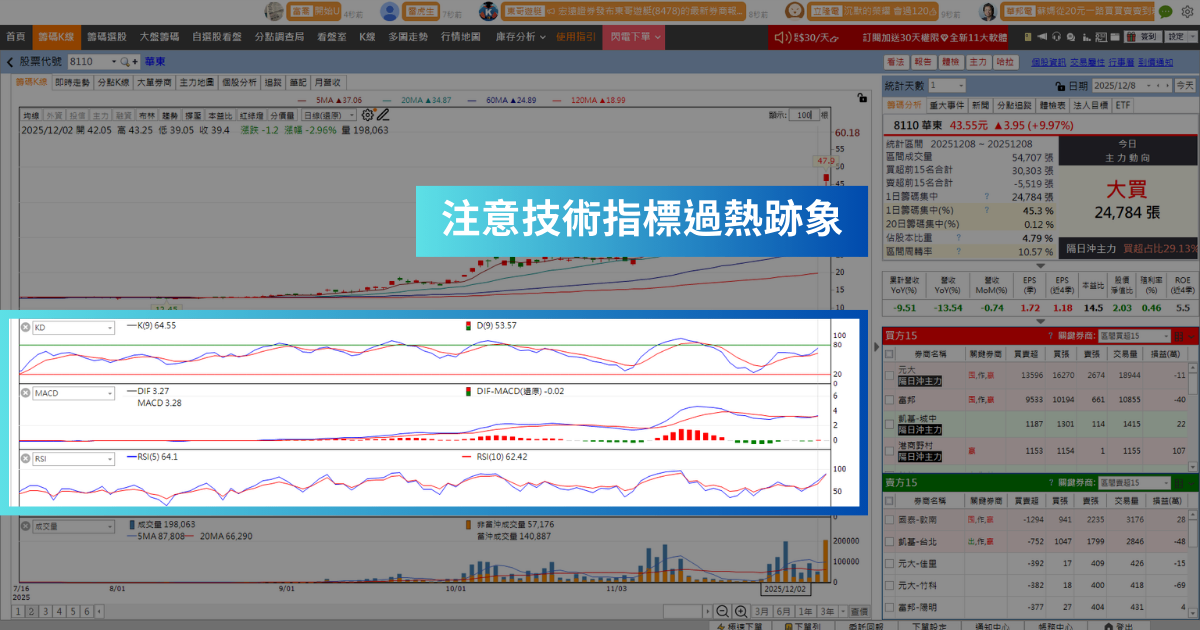This screenshot has height=630, width=1200.
Task: Open the headset customer service icon
Action: (x=1057, y=38)
